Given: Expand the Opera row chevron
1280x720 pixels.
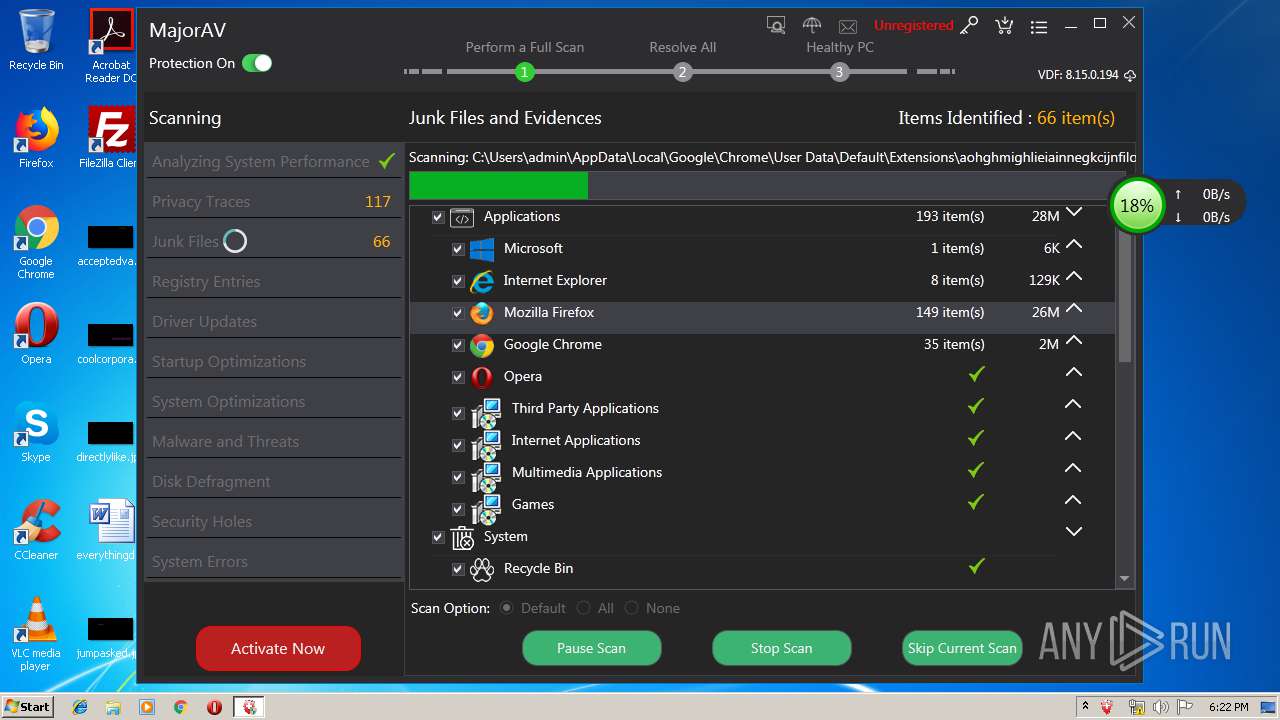Looking at the screenshot, I should 1074,372.
